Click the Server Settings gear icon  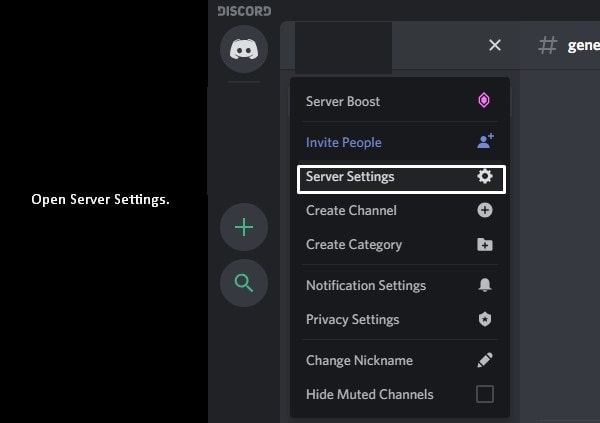[x=485, y=176]
